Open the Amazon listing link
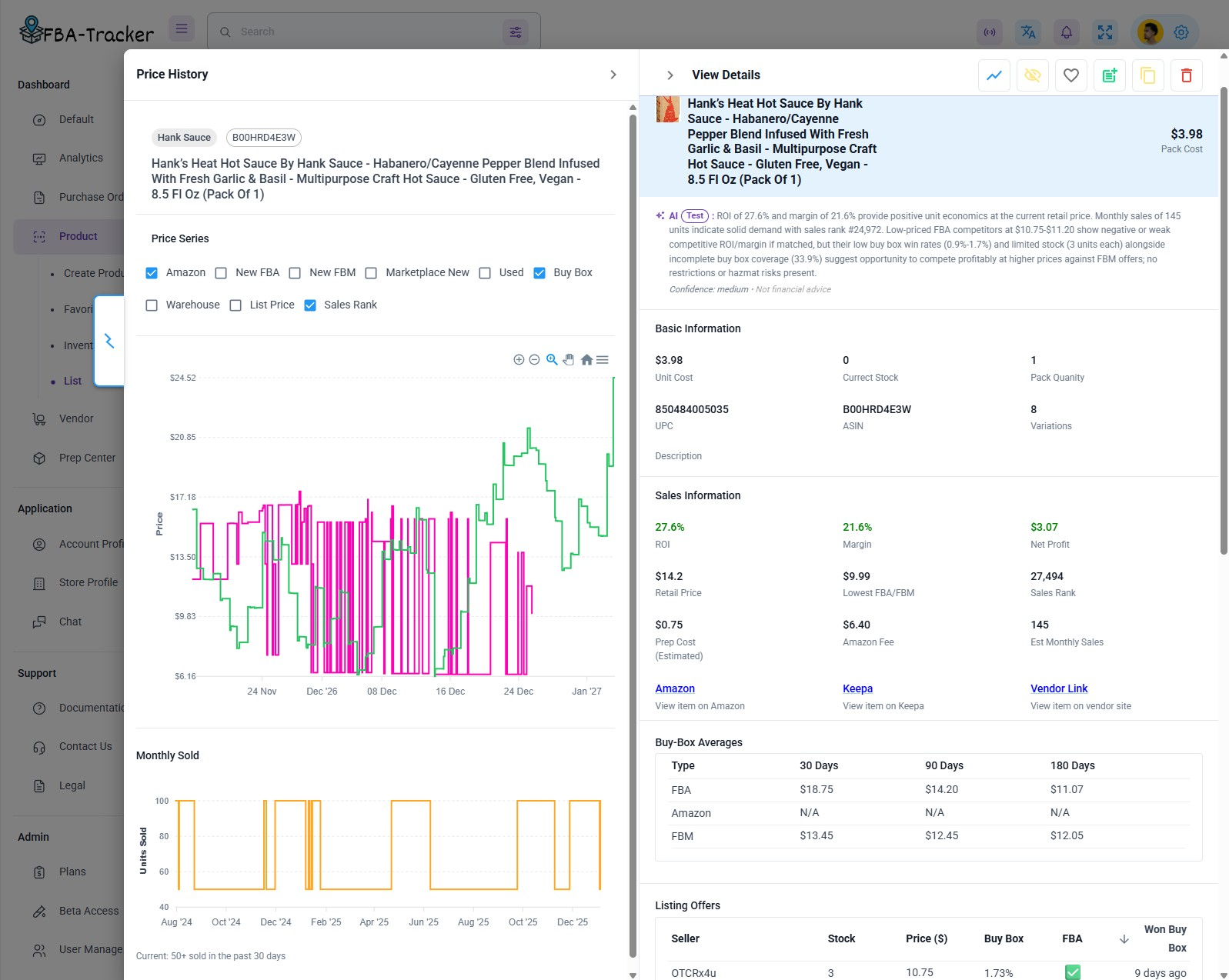This screenshot has height=980, width=1229. [x=675, y=689]
